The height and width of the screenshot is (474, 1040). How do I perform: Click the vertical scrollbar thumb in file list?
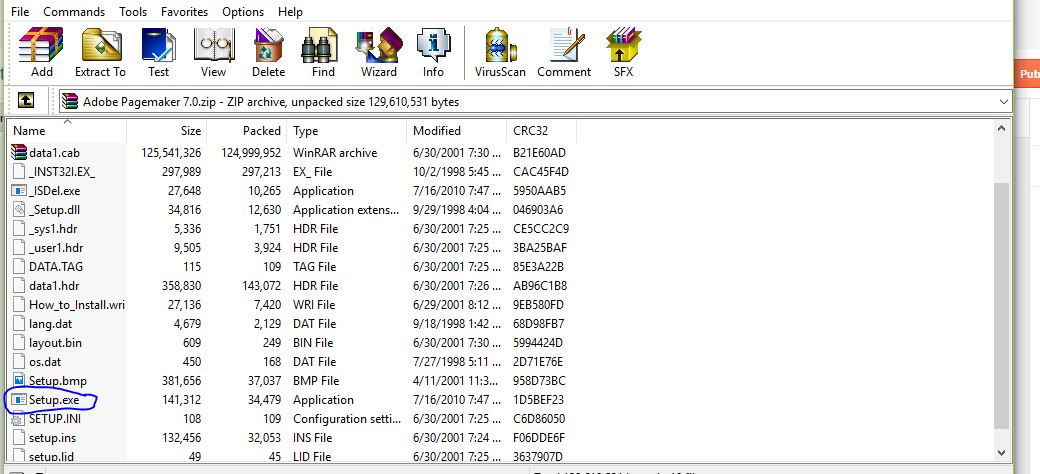pyautogui.click(x=1002, y=305)
